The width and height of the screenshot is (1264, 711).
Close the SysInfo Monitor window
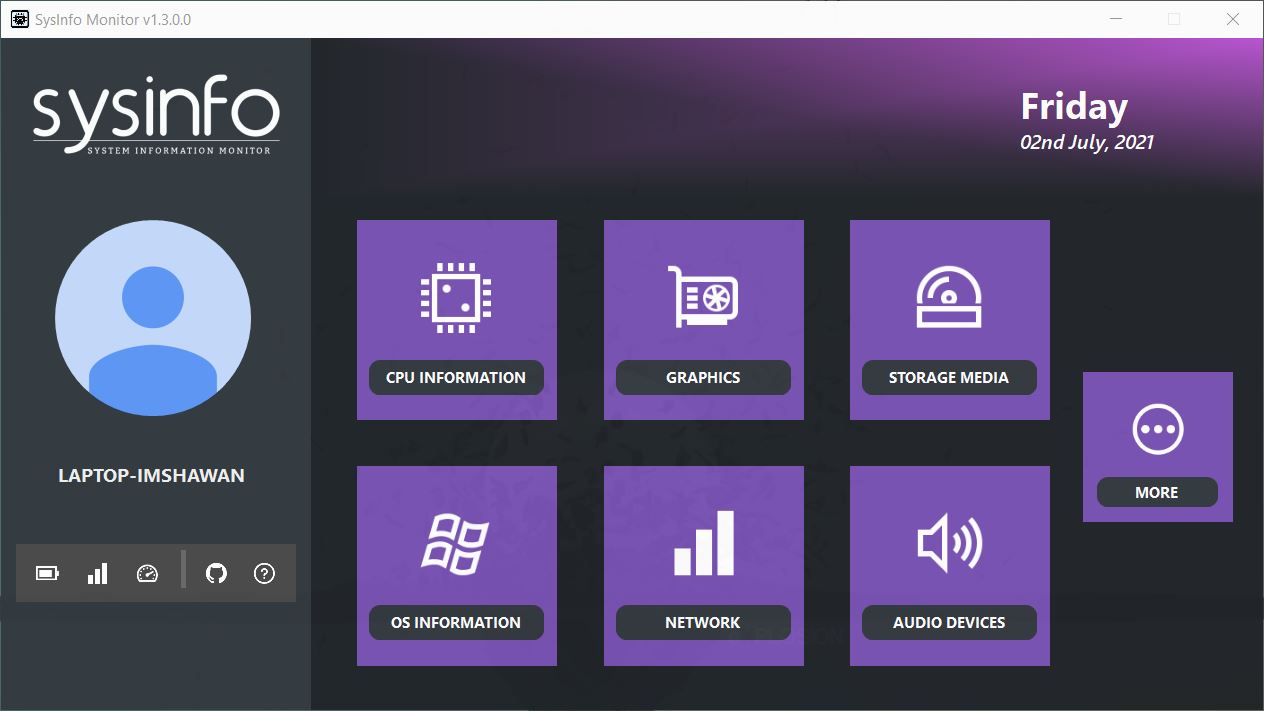coord(1233,19)
